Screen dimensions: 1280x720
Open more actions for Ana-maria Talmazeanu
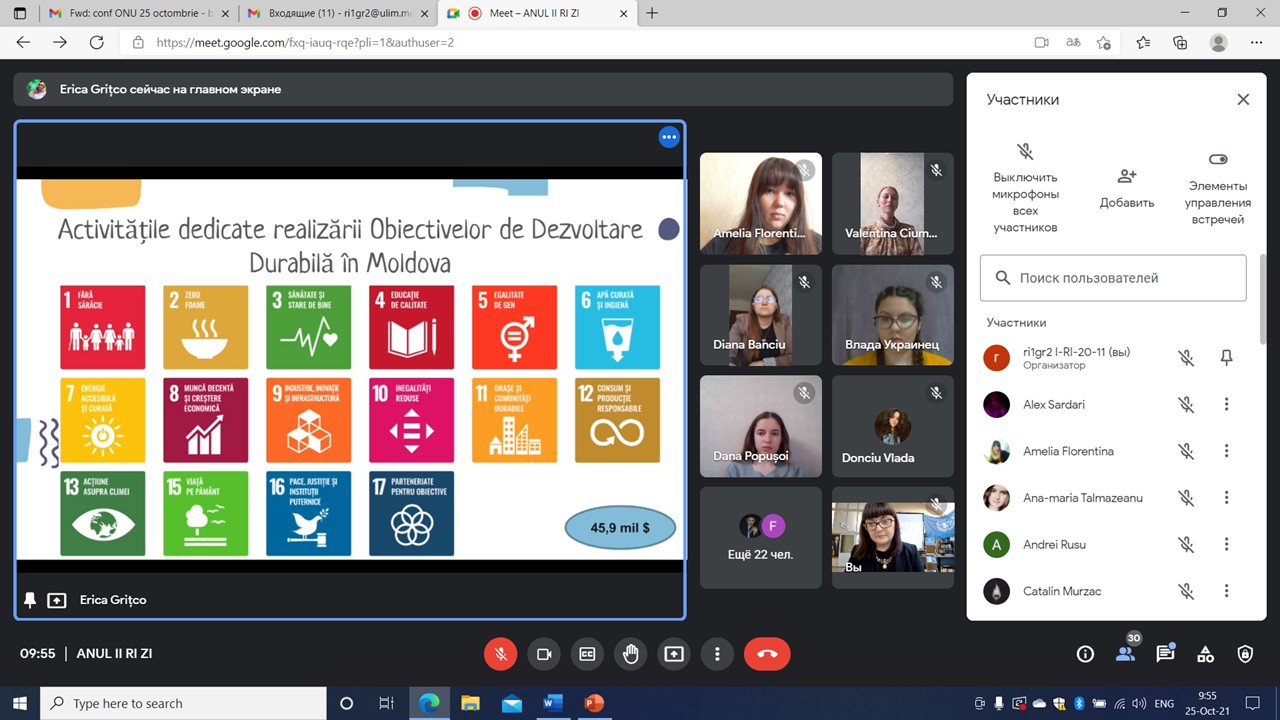click(x=1227, y=498)
